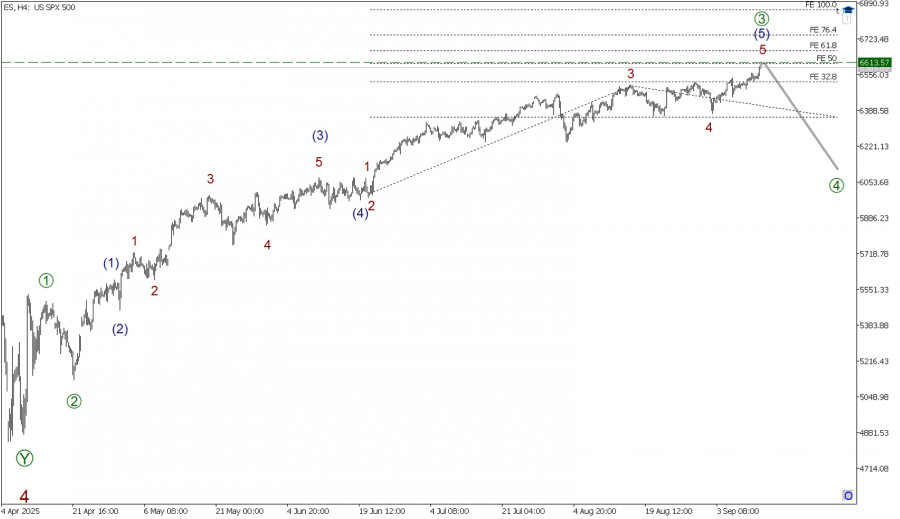Screen dimensions: 900x519
Task: Click the large dark red 4 label
Action: (x=24, y=496)
